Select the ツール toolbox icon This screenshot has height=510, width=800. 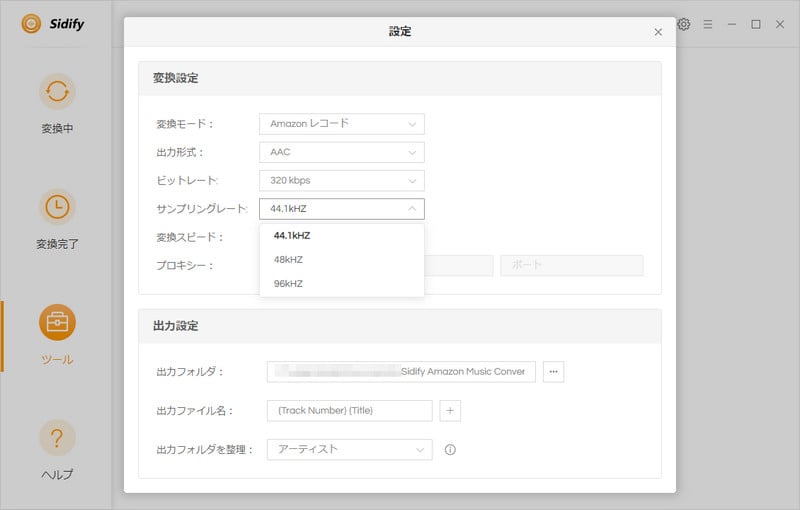point(57,322)
